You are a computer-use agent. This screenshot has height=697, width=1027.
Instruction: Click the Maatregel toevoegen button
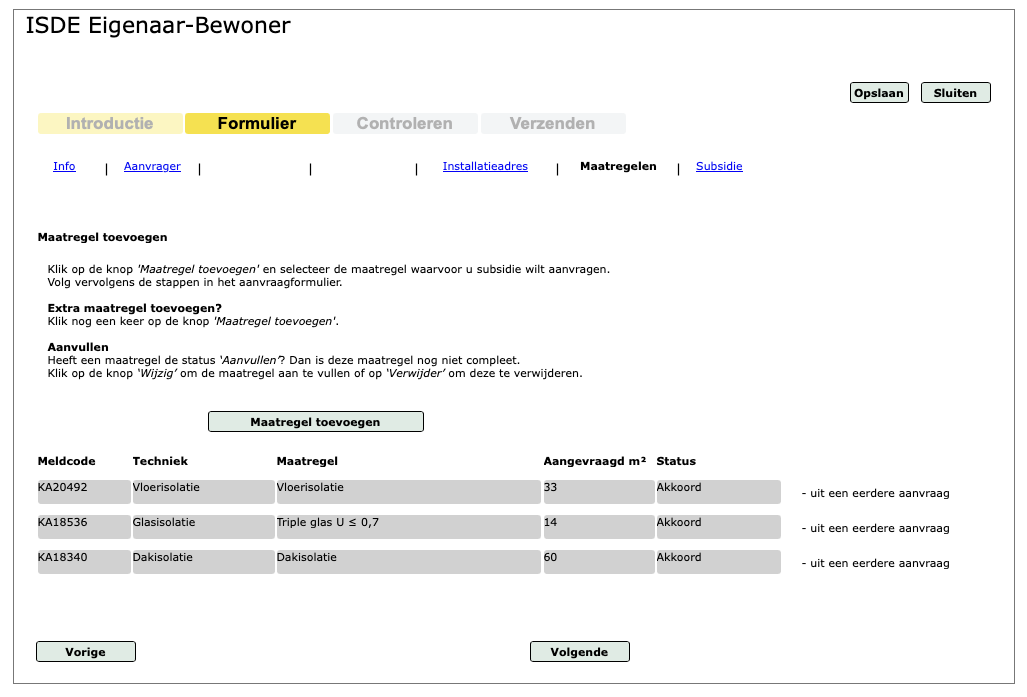[315, 422]
